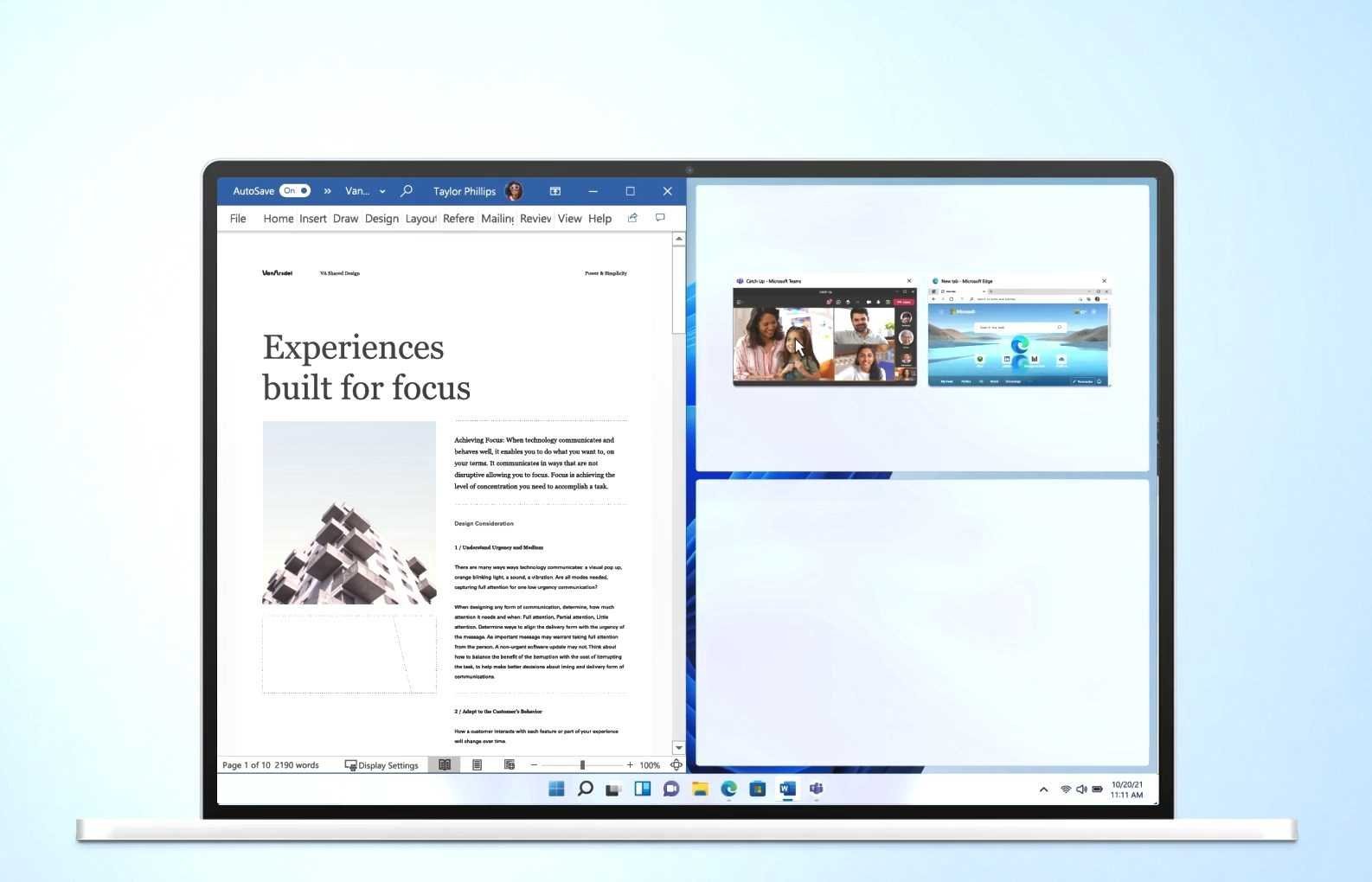Open the Insert ribbon tab
This screenshot has height=882, width=1372.
(312, 219)
